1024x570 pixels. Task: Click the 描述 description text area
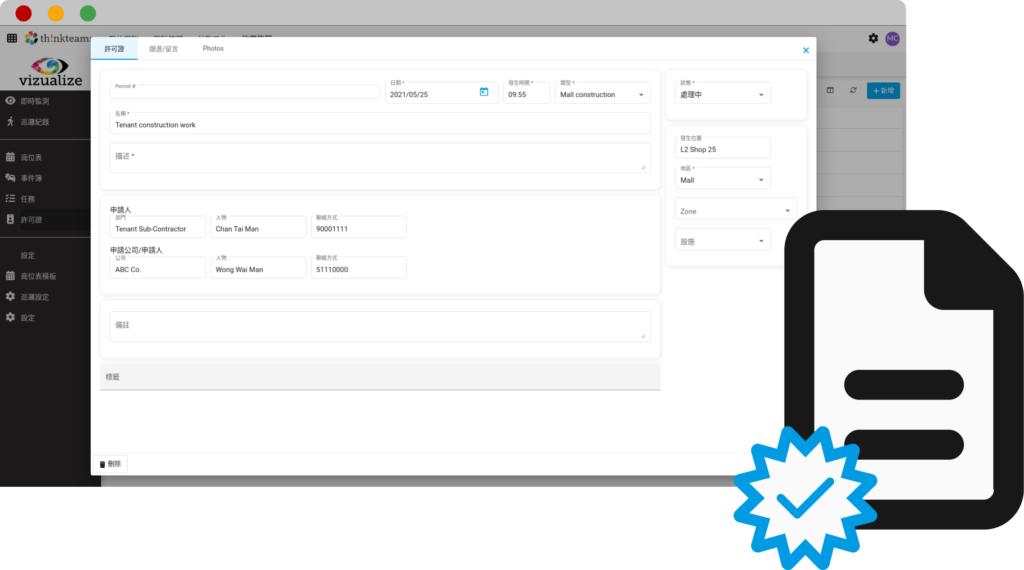[380, 158]
